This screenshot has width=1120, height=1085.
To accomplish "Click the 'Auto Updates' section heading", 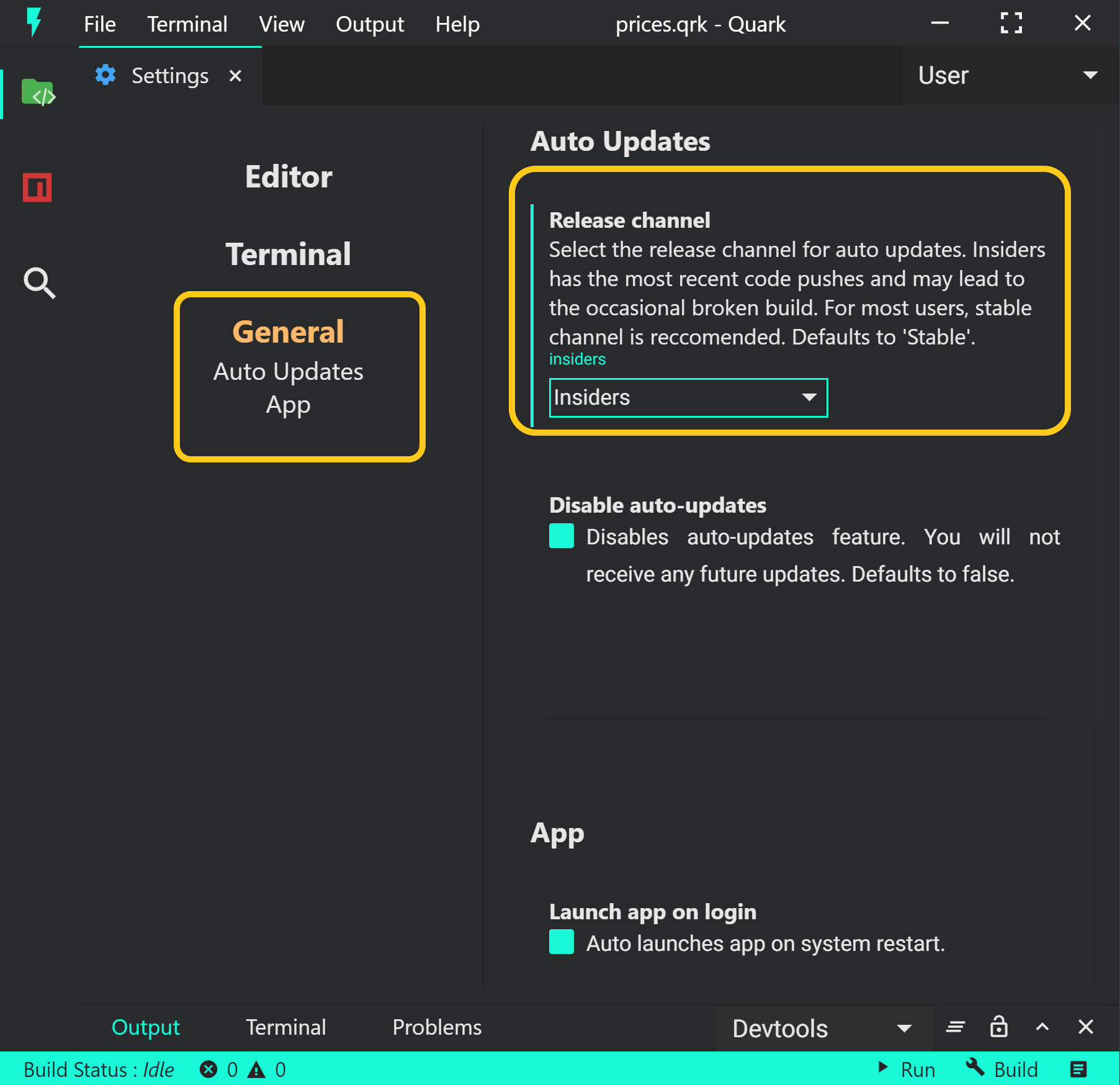I will (620, 142).
